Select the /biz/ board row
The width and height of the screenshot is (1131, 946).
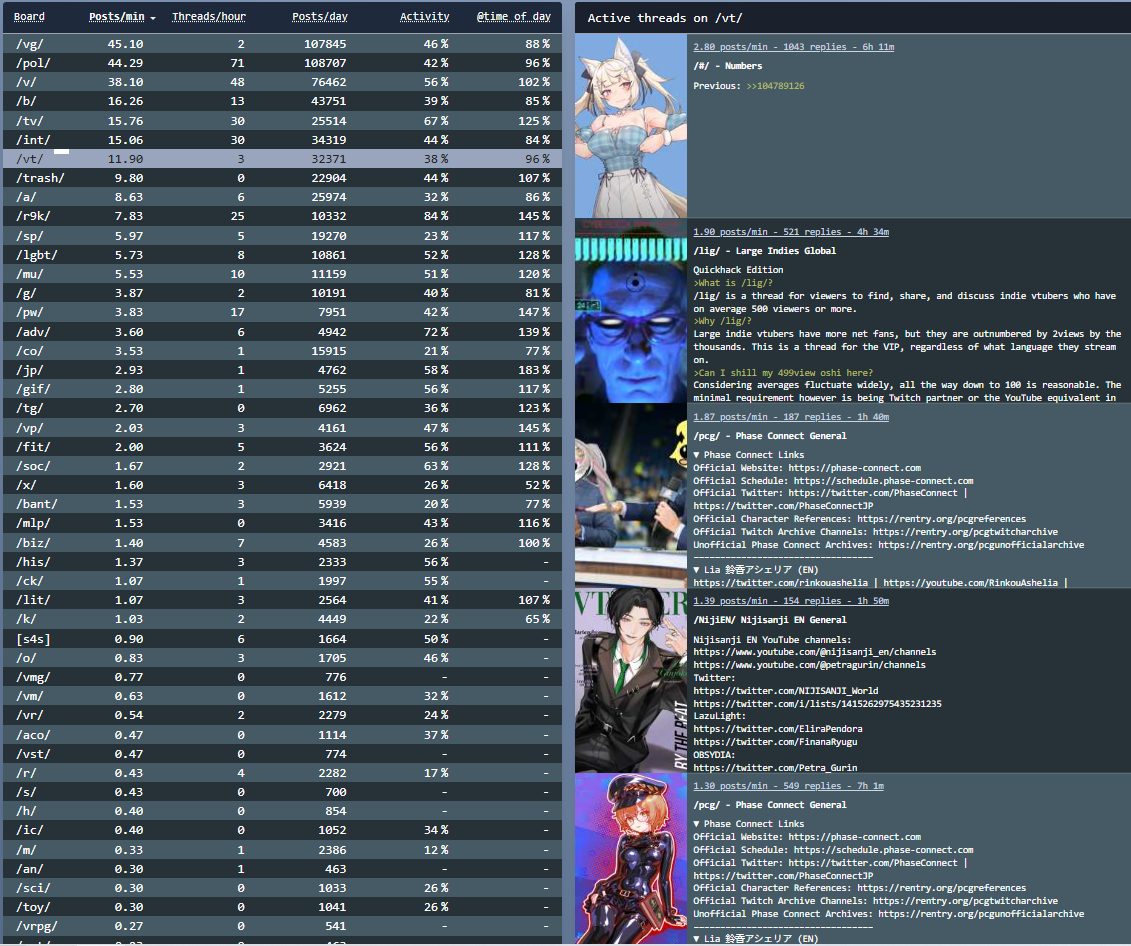coord(282,542)
